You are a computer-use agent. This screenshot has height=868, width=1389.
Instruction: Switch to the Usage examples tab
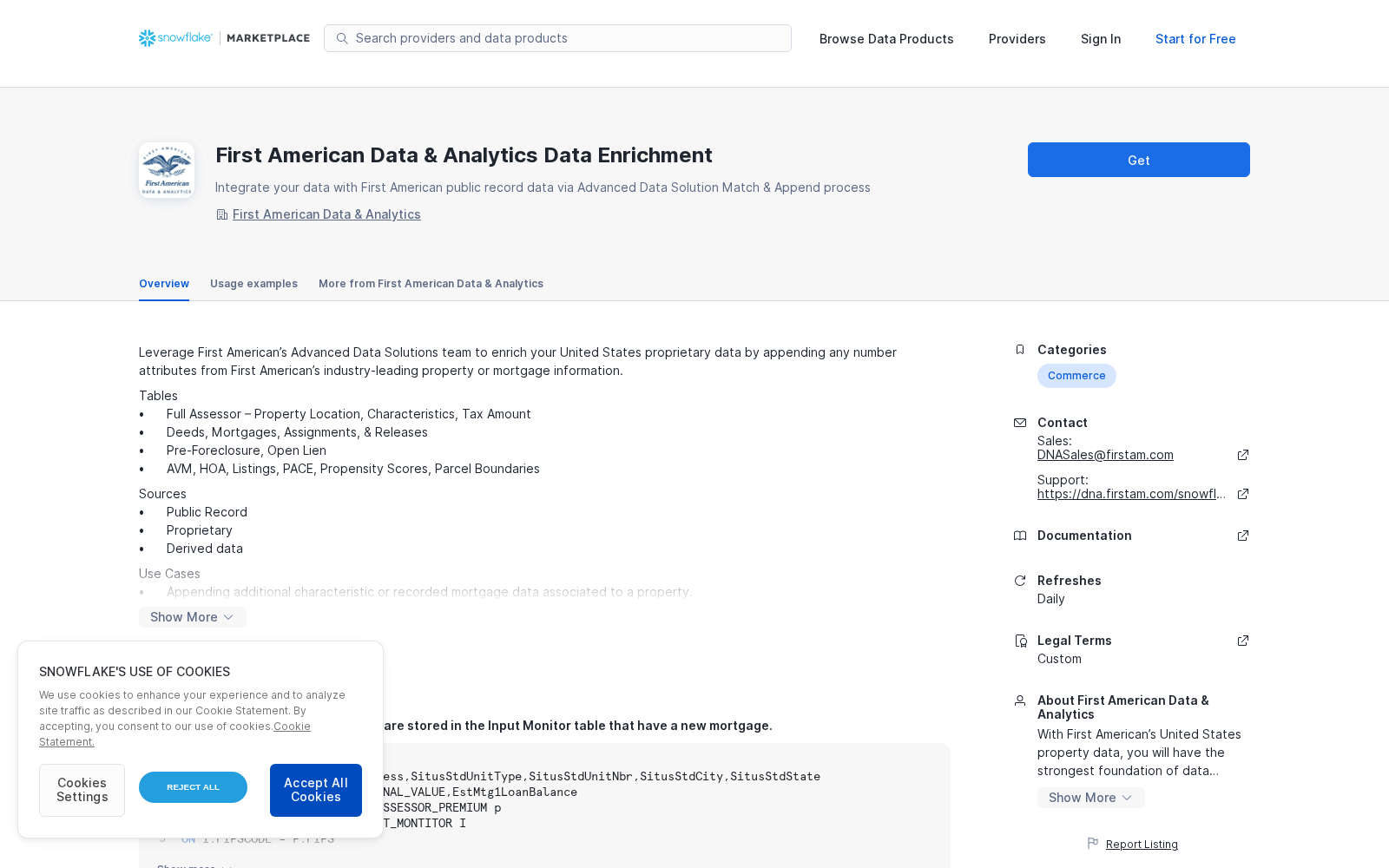point(253,284)
